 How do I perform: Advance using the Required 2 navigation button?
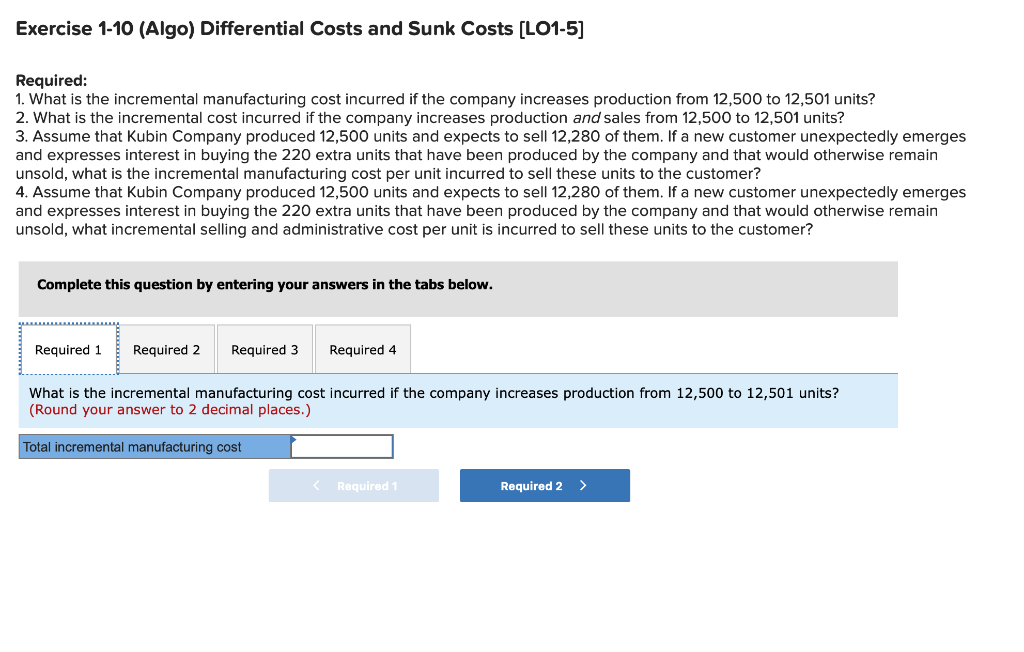(544, 485)
